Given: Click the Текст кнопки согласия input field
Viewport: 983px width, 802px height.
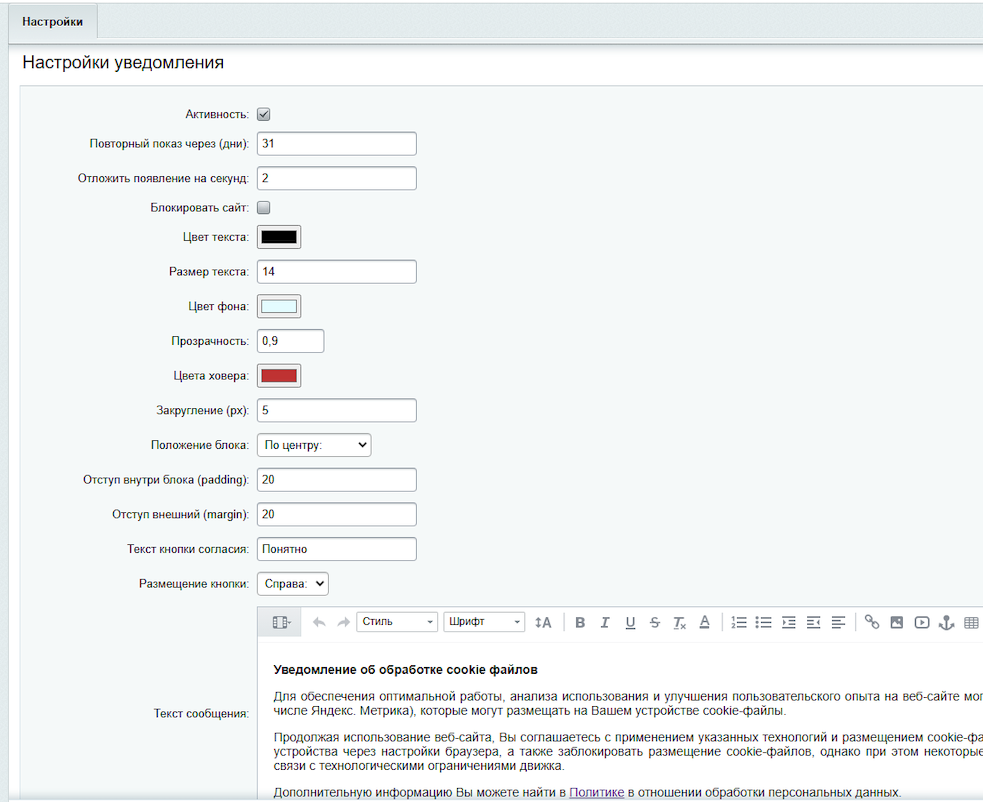Looking at the screenshot, I should (336, 549).
